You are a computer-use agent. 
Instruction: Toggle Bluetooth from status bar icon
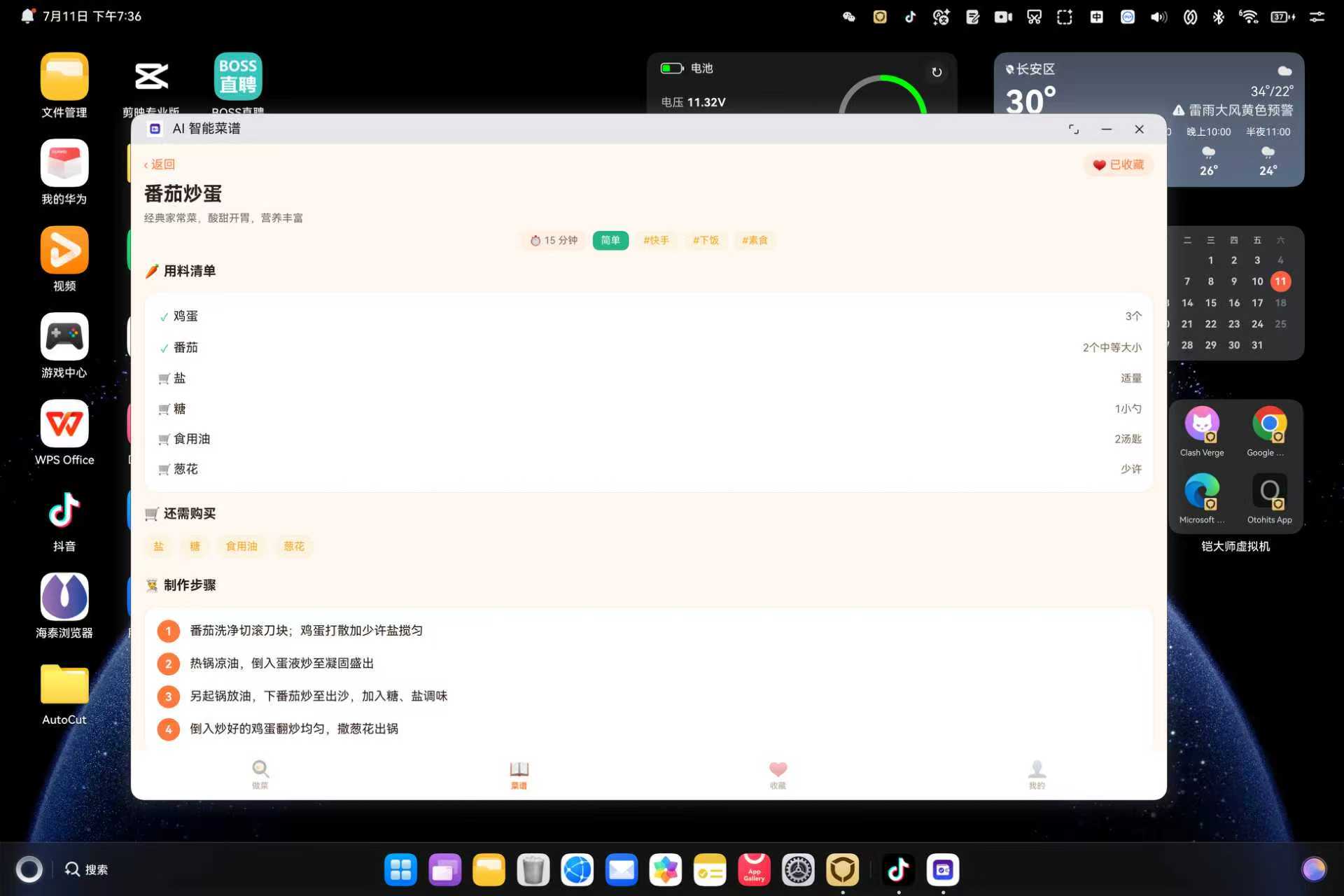coord(1218,17)
